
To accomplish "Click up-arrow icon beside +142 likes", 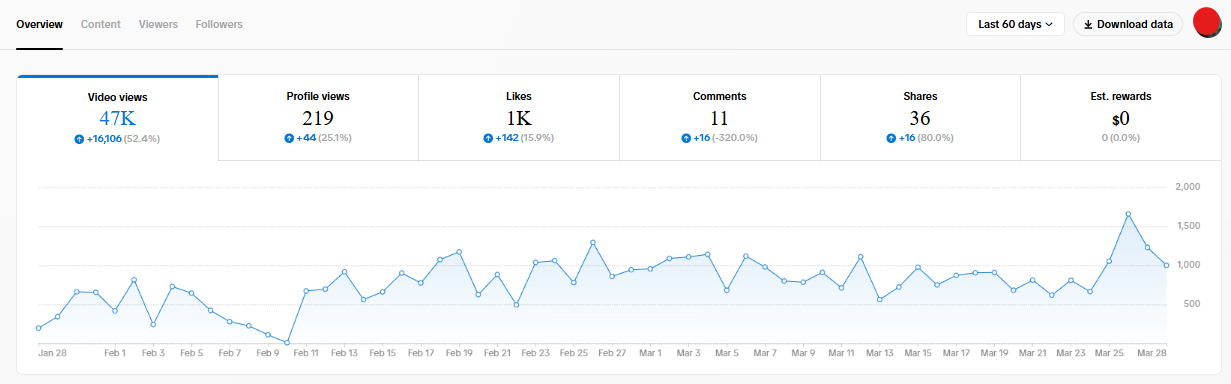I will 488,138.
